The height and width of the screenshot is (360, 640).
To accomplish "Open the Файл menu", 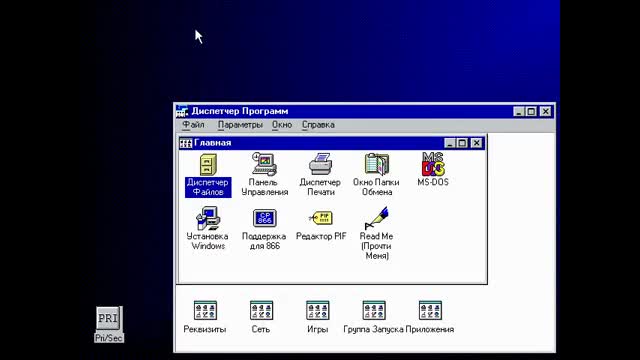I will 193,125.
